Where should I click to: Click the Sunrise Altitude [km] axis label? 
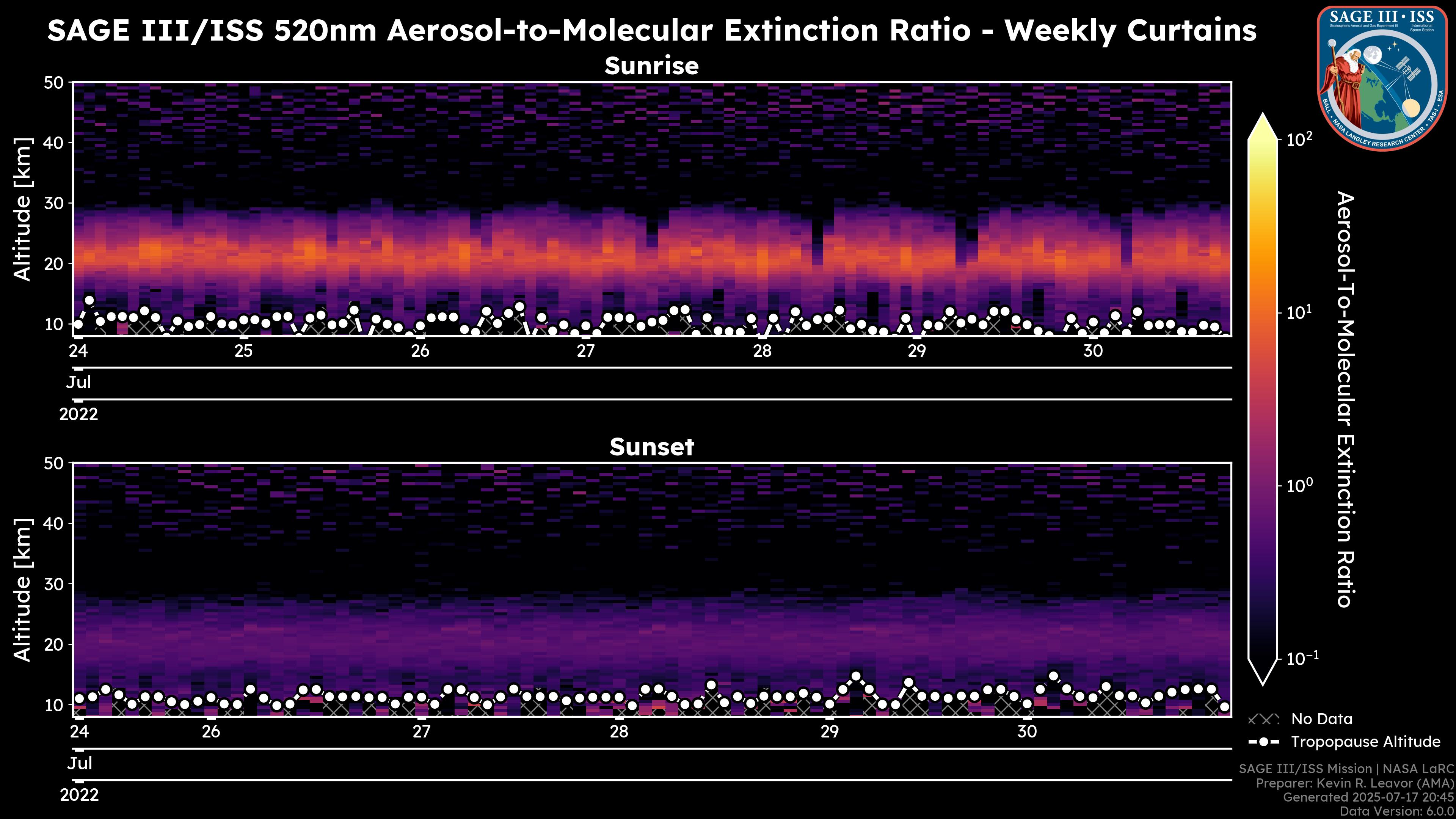click(23, 209)
